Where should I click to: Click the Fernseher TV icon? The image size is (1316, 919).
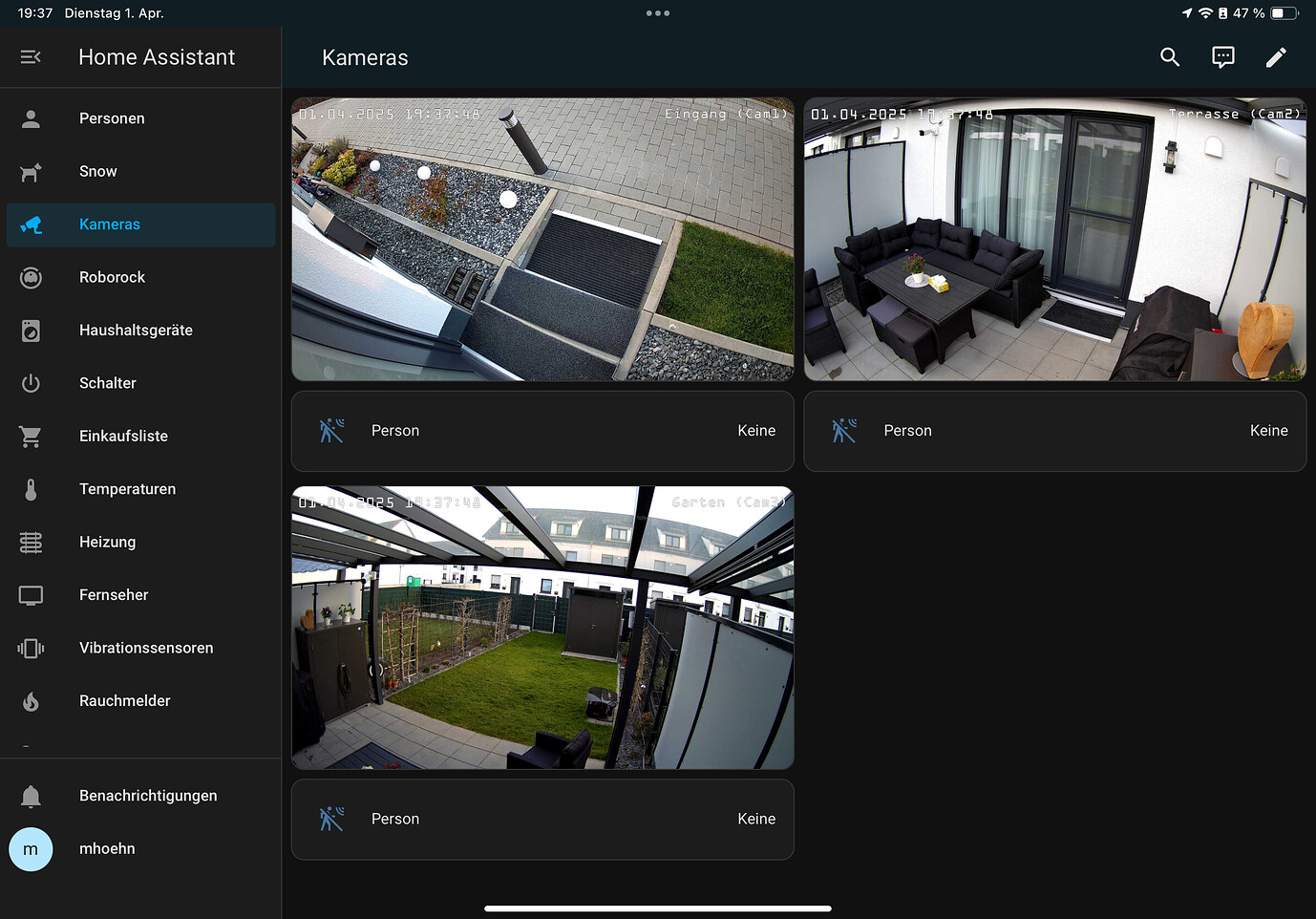[x=31, y=595]
